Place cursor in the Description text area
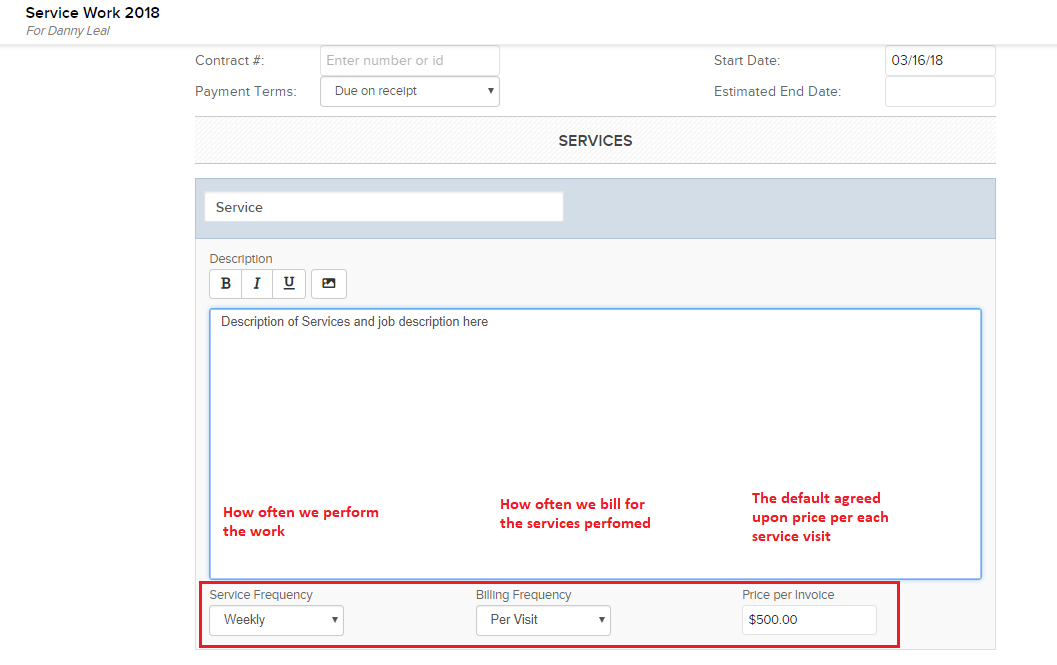This screenshot has width=1057, height=665. (x=595, y=444)
